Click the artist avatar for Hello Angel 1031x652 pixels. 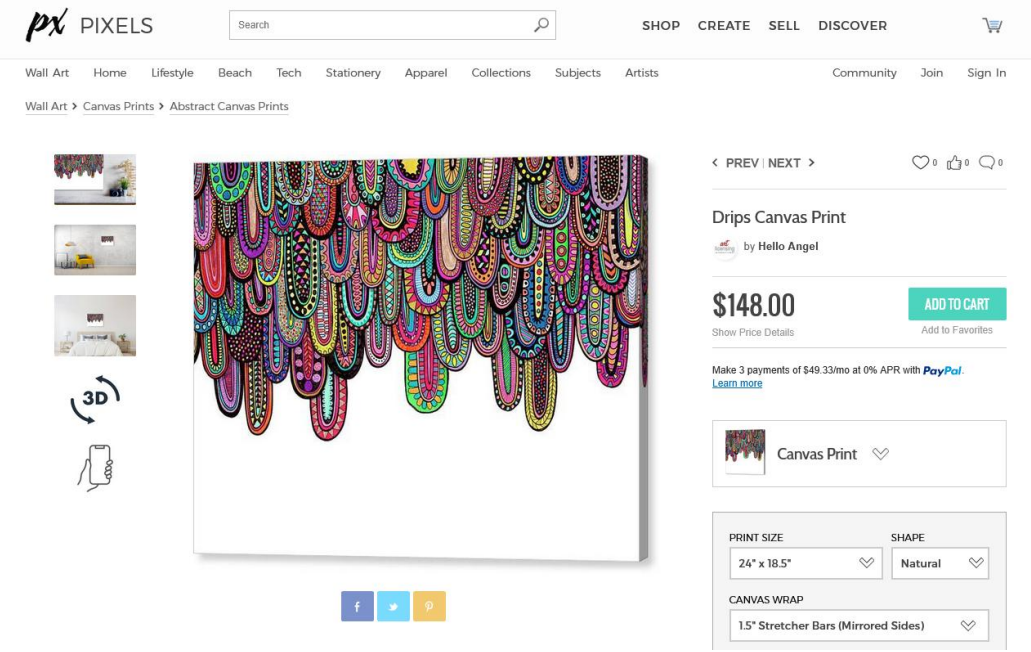[x=725, y=247]
